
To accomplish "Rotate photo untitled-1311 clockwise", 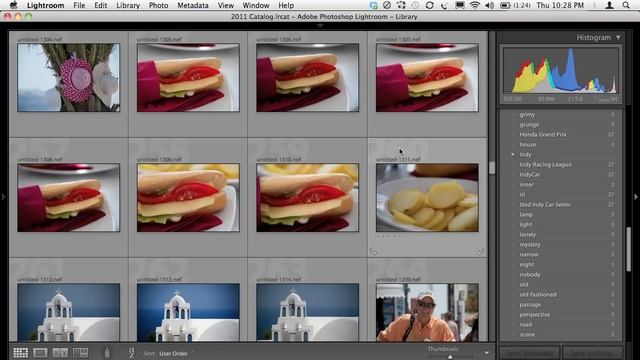I will pos(480,252).
